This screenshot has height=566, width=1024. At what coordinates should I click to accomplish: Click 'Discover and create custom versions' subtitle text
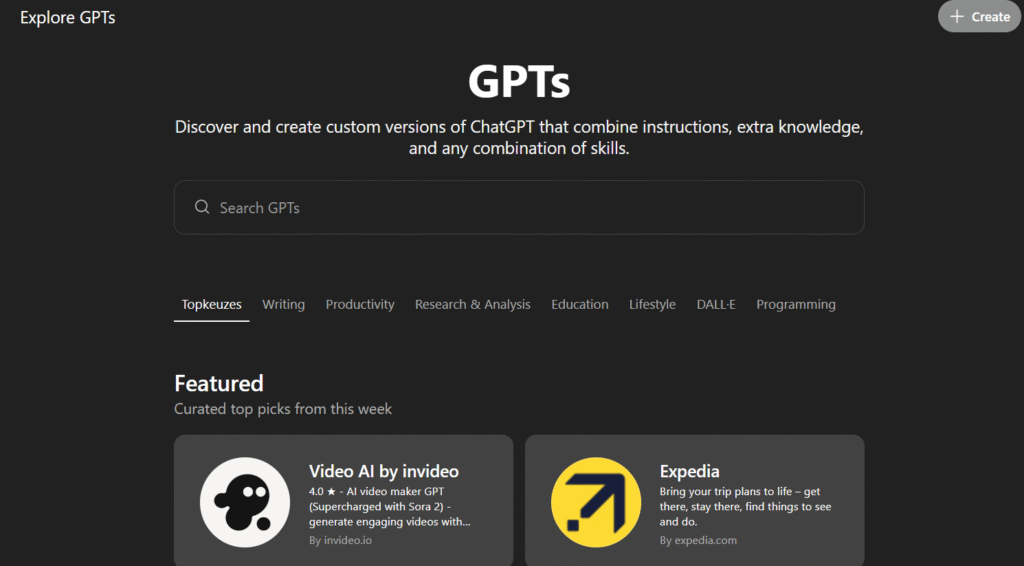pos(519,137)
